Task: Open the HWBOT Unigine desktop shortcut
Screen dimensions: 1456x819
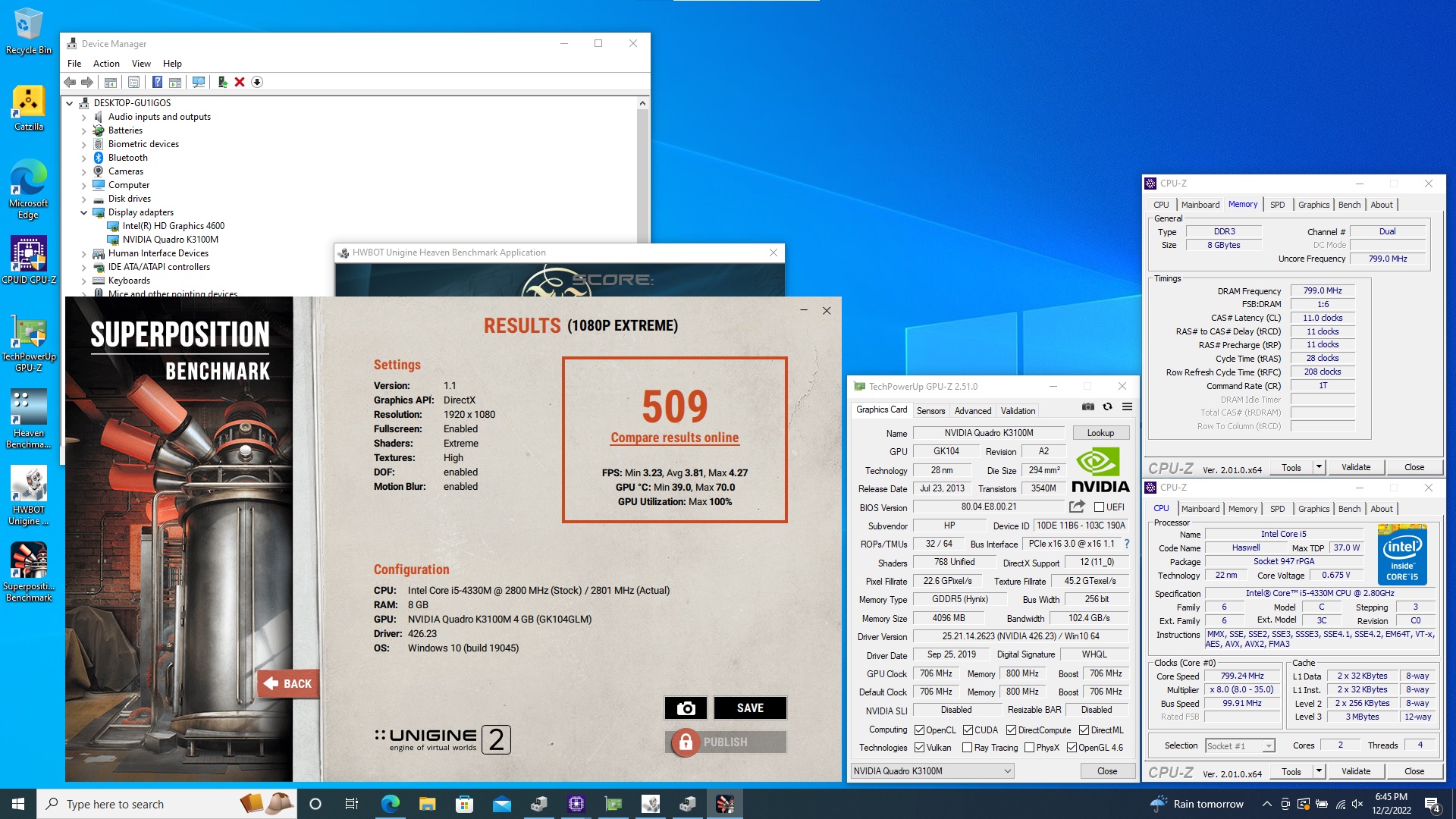Action: (29, 495)
